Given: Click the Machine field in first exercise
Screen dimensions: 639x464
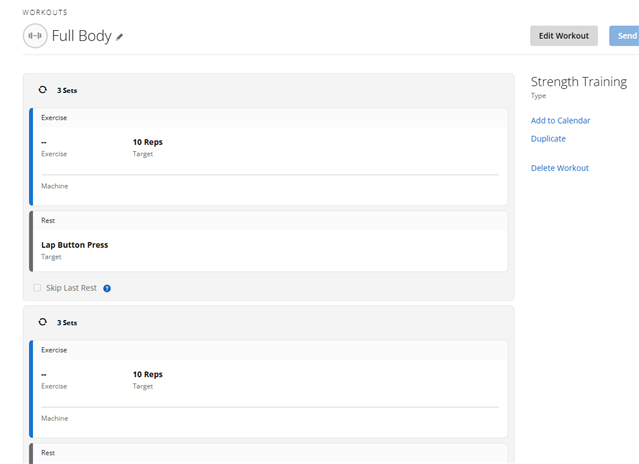Looking at the screenshot, I should (x=55, y=186).
